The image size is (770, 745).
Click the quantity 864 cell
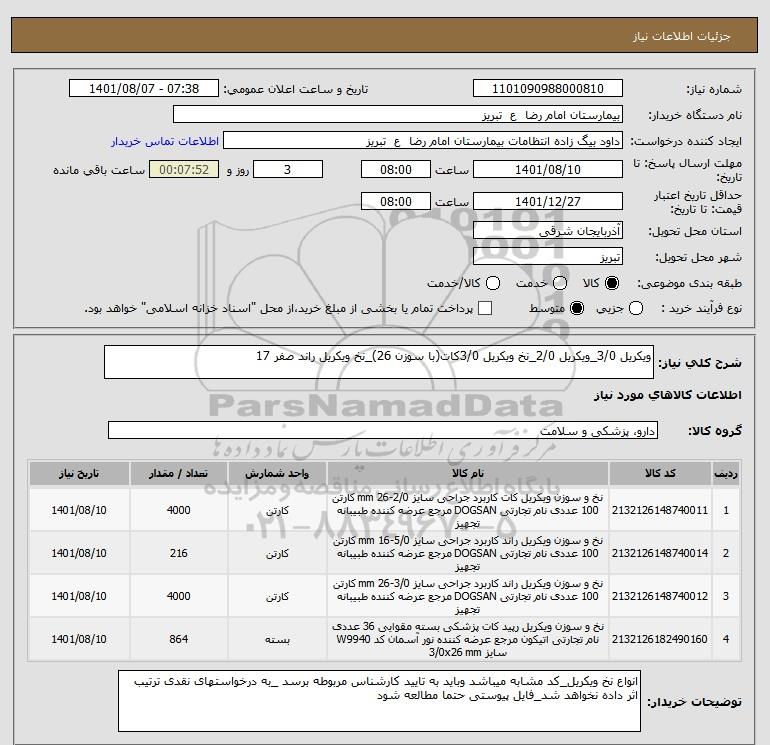178,639
